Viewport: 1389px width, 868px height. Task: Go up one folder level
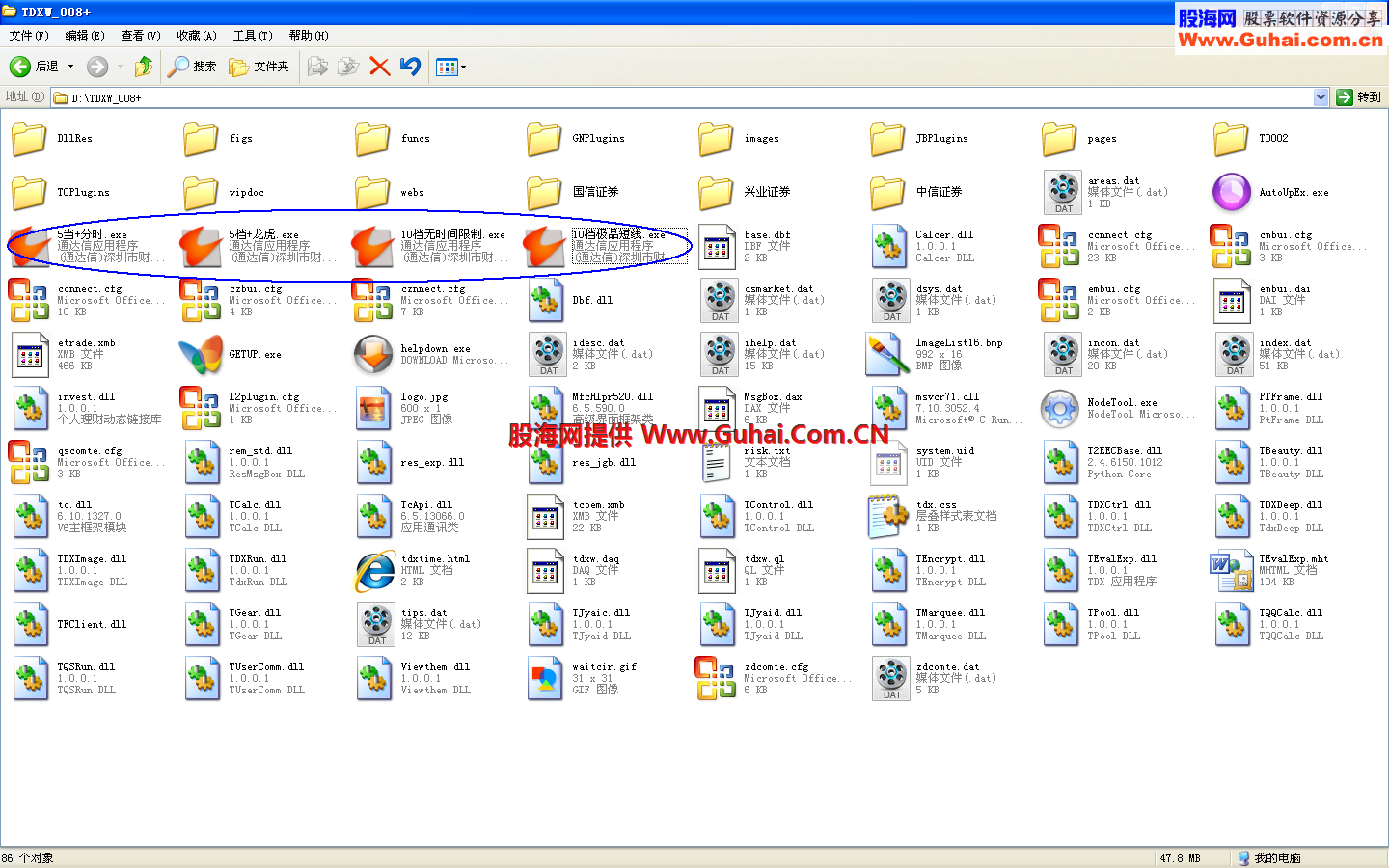(x=144, y=67)
